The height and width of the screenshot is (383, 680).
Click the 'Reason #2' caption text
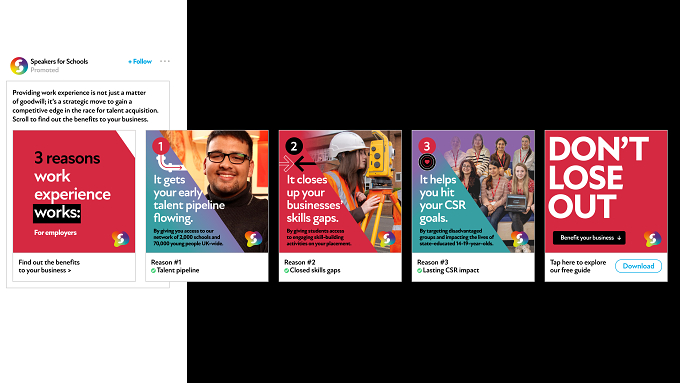[x=300, y=262]
